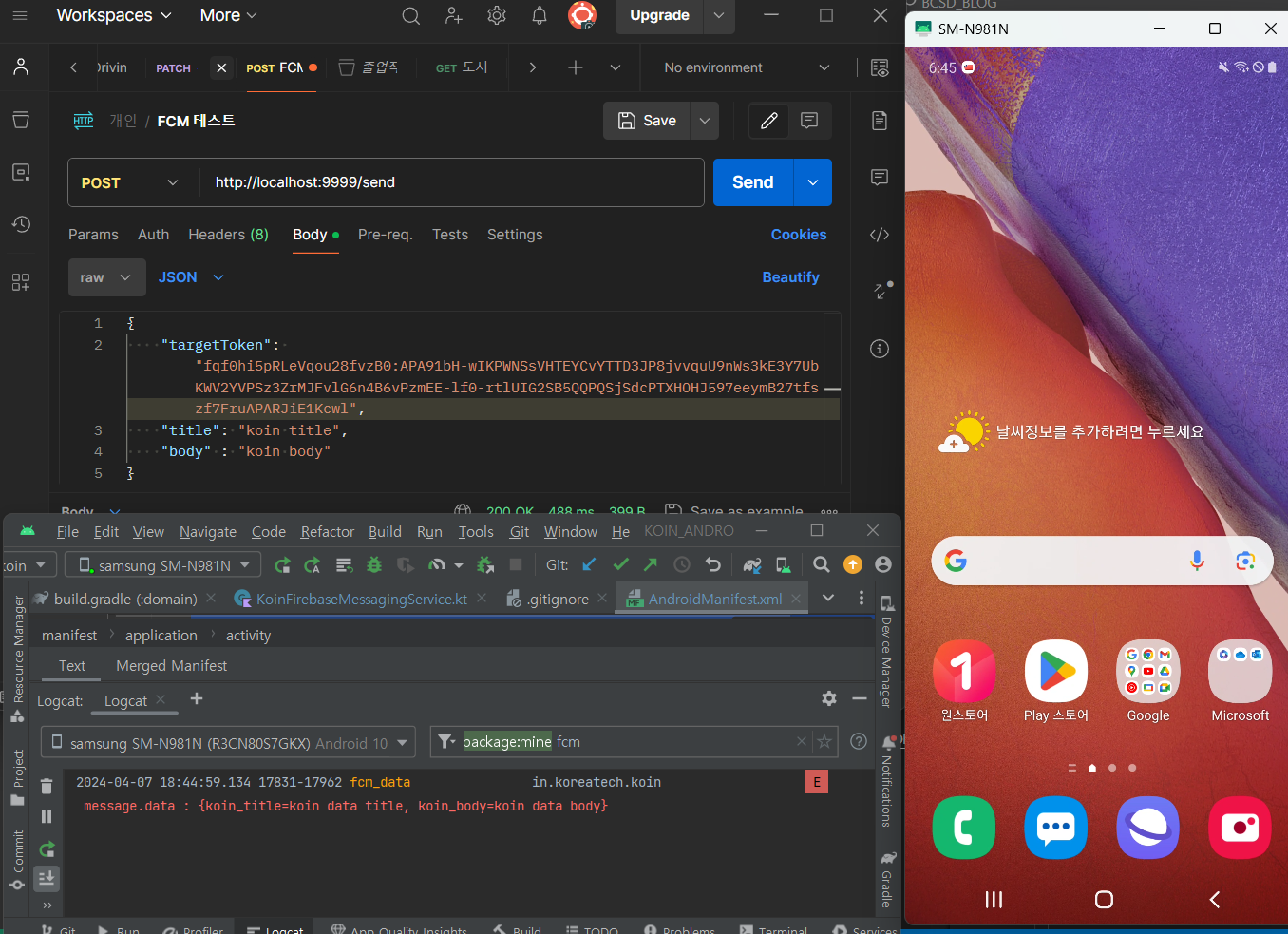The width and height of the screenshot is (1288, 934).
Task: Click the Upgrade button
Action: point(659,15)
